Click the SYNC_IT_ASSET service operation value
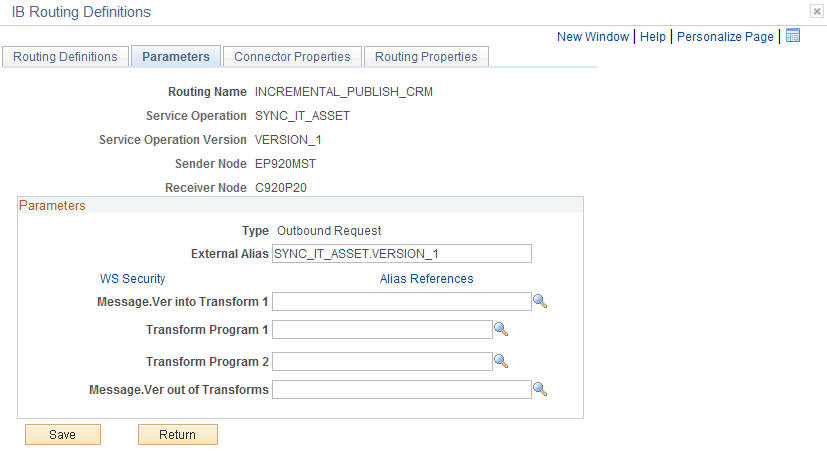Image resolution: width=827 pixels, height=455 pixels. (302, 115)
